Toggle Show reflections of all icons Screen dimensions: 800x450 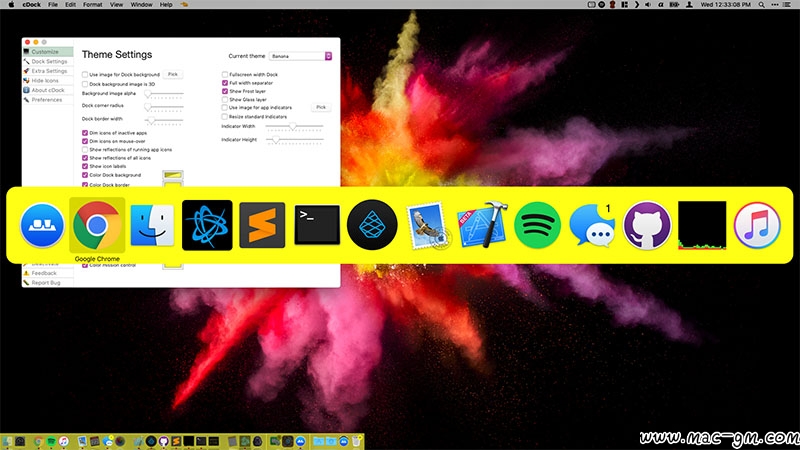click(x=85, y=158)
